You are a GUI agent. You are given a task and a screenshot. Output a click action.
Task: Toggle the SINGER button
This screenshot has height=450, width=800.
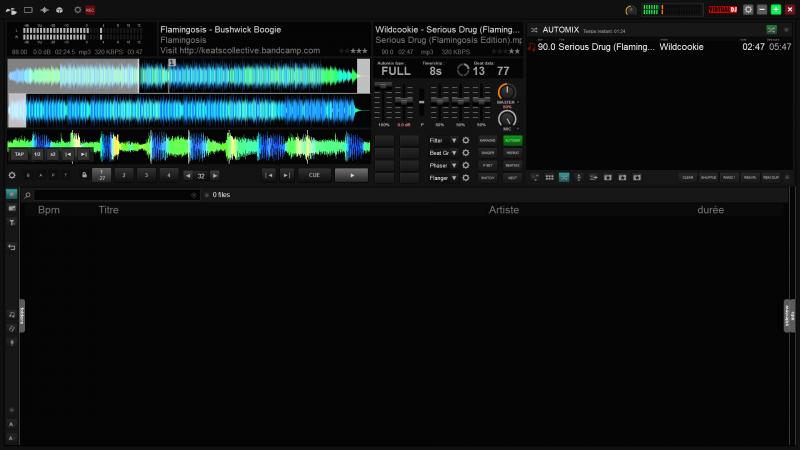[487, 153]
